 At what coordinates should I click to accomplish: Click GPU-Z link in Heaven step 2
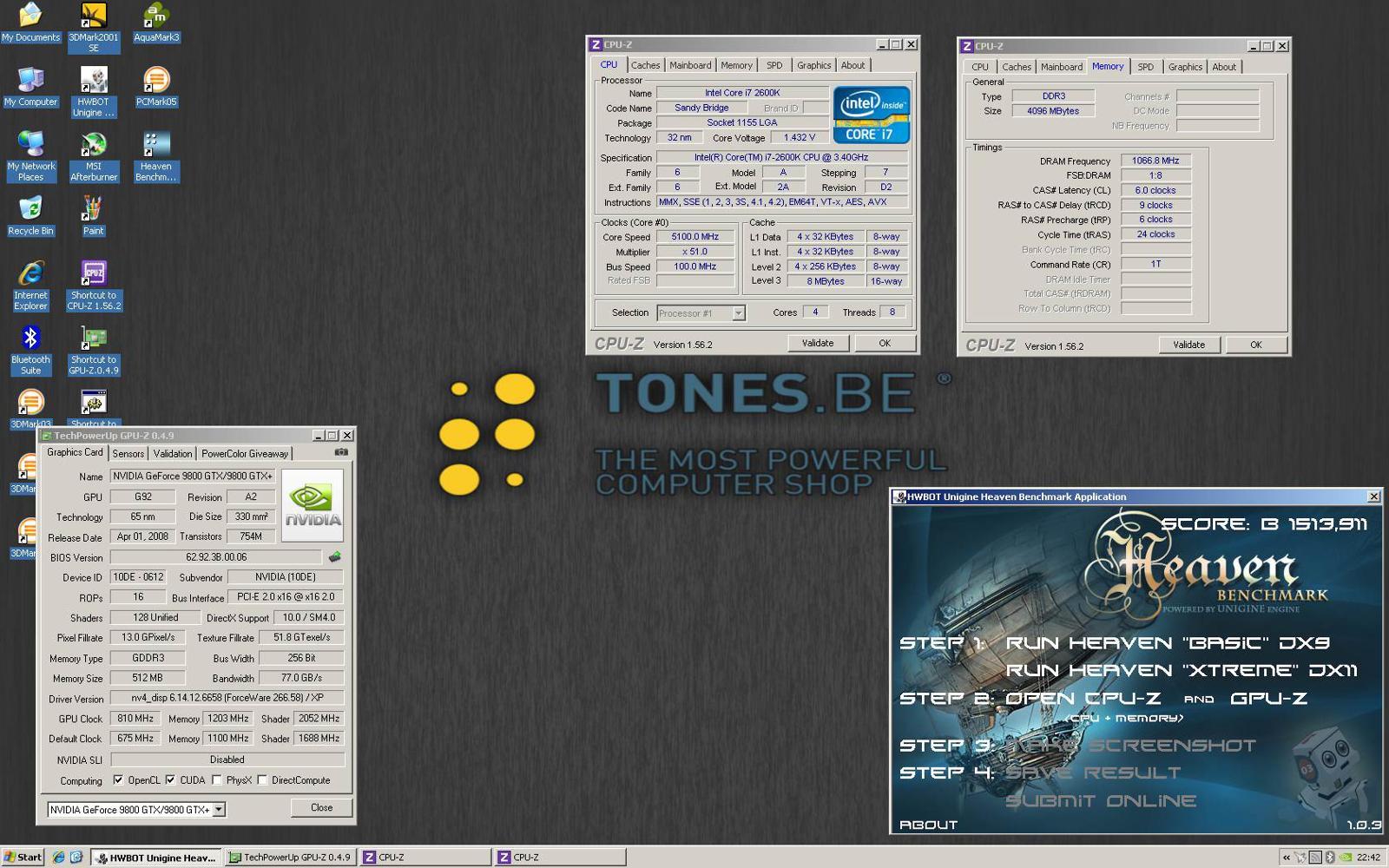[1268, 698]
